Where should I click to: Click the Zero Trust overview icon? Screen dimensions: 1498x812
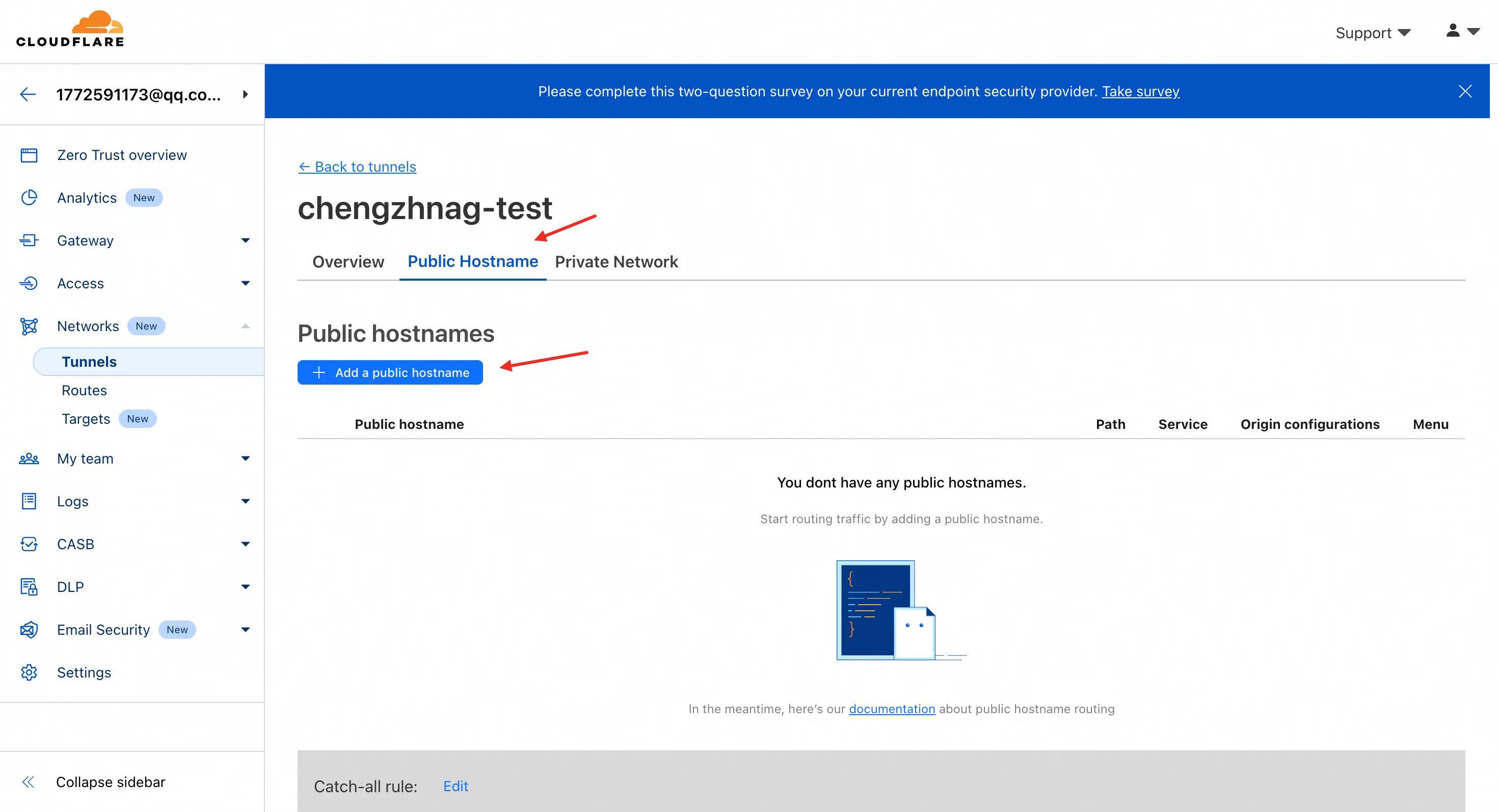(29, 155)
